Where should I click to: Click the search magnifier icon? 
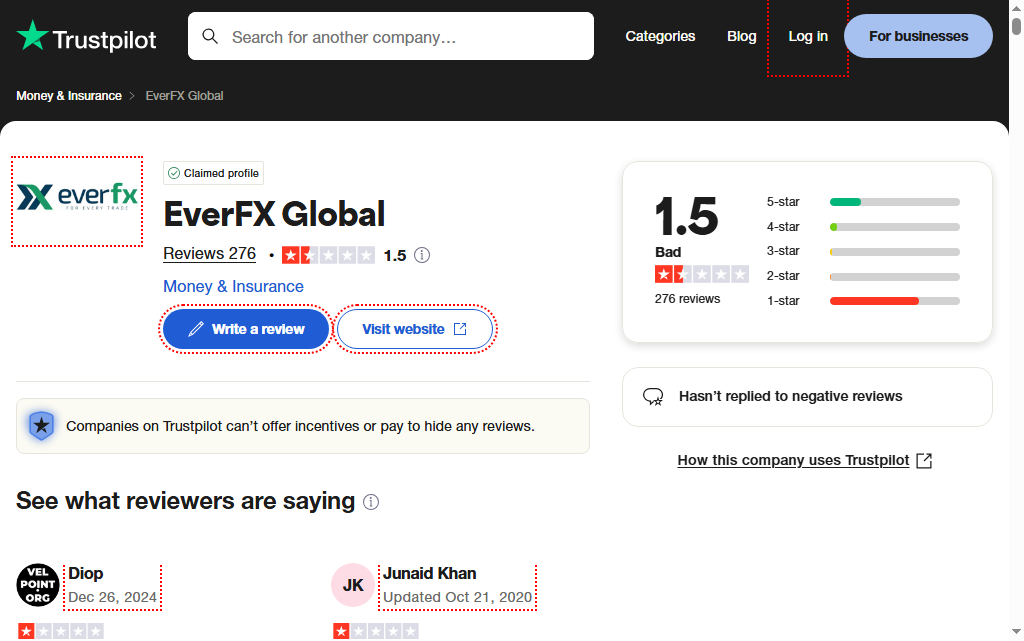210,36
